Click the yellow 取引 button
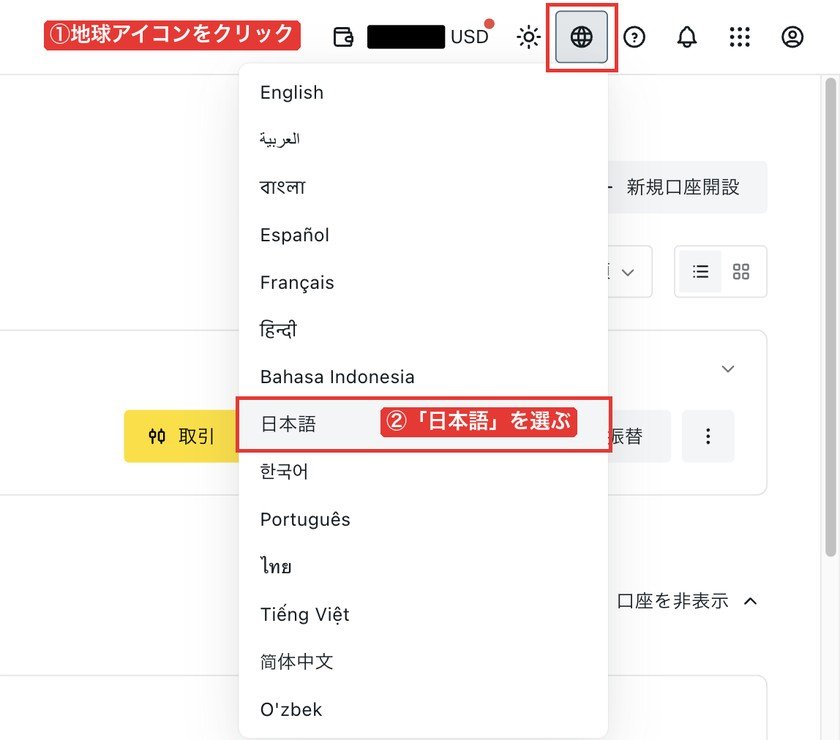Screen dimensions: 840x740 tap(181, 436)
